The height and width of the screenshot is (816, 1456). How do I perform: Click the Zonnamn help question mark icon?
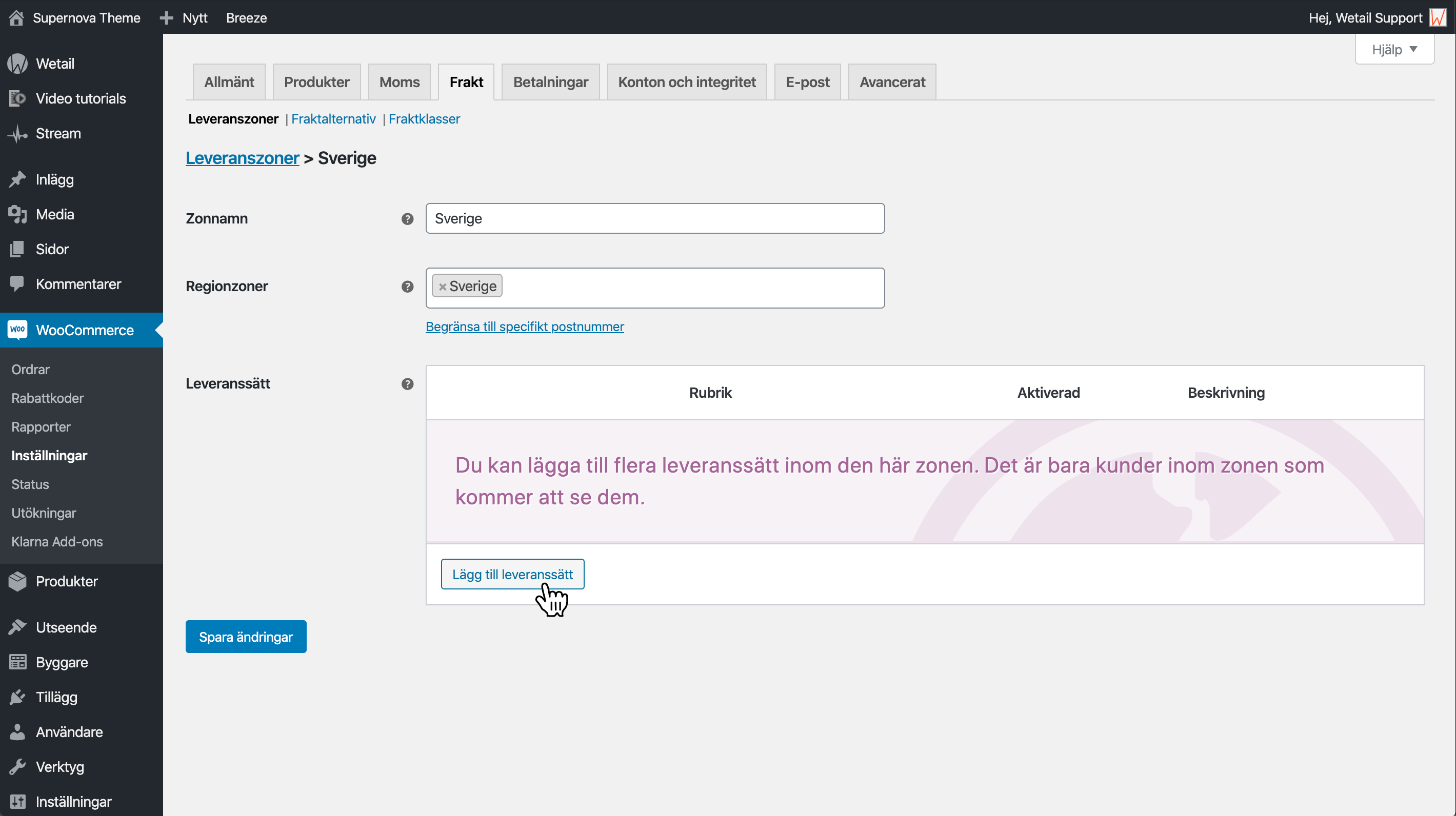407,218
